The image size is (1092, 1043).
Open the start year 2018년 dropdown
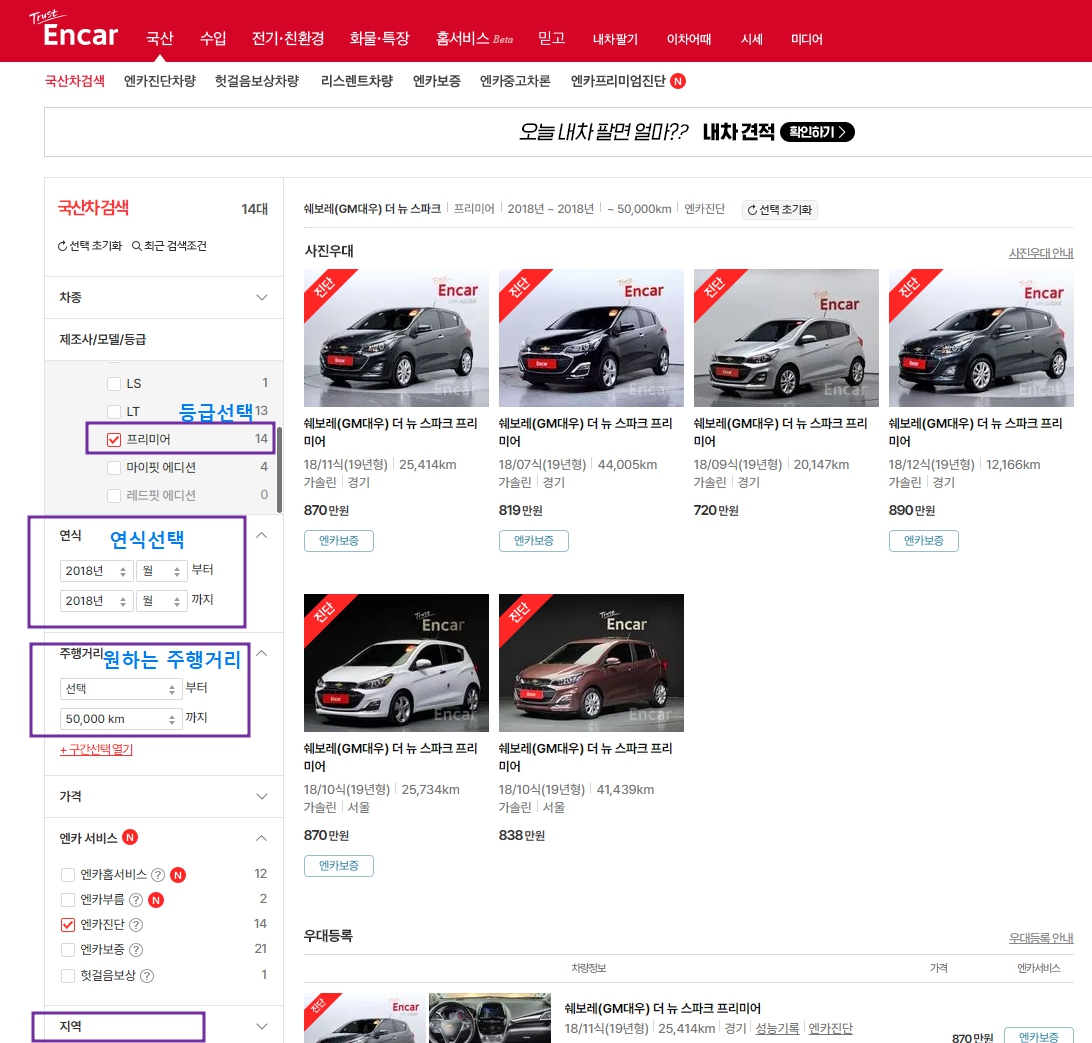(x=96, y=571)
